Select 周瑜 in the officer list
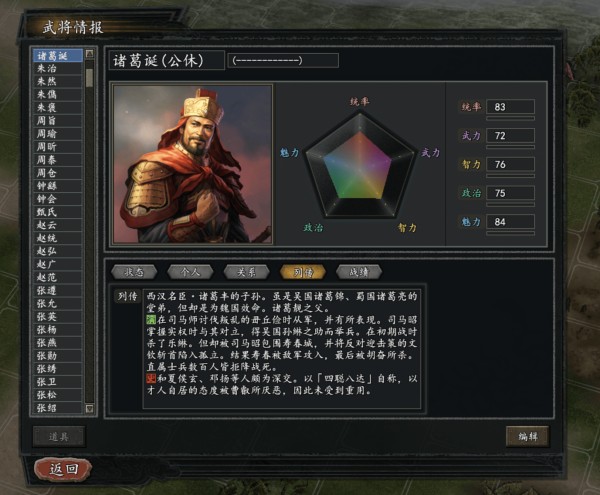600x495 pixels. 57,134
